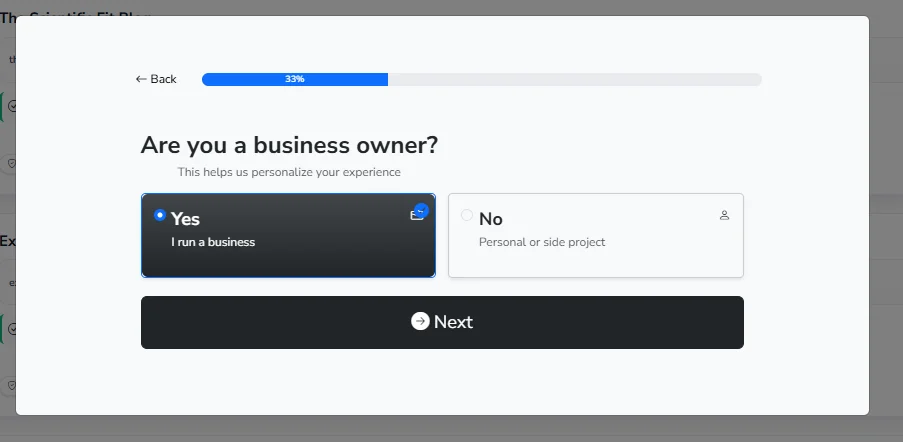The width and height of the screenshot is (903, 442).
Task: Click the circled arrow icon in Next button
Action: tap(420, 321)
